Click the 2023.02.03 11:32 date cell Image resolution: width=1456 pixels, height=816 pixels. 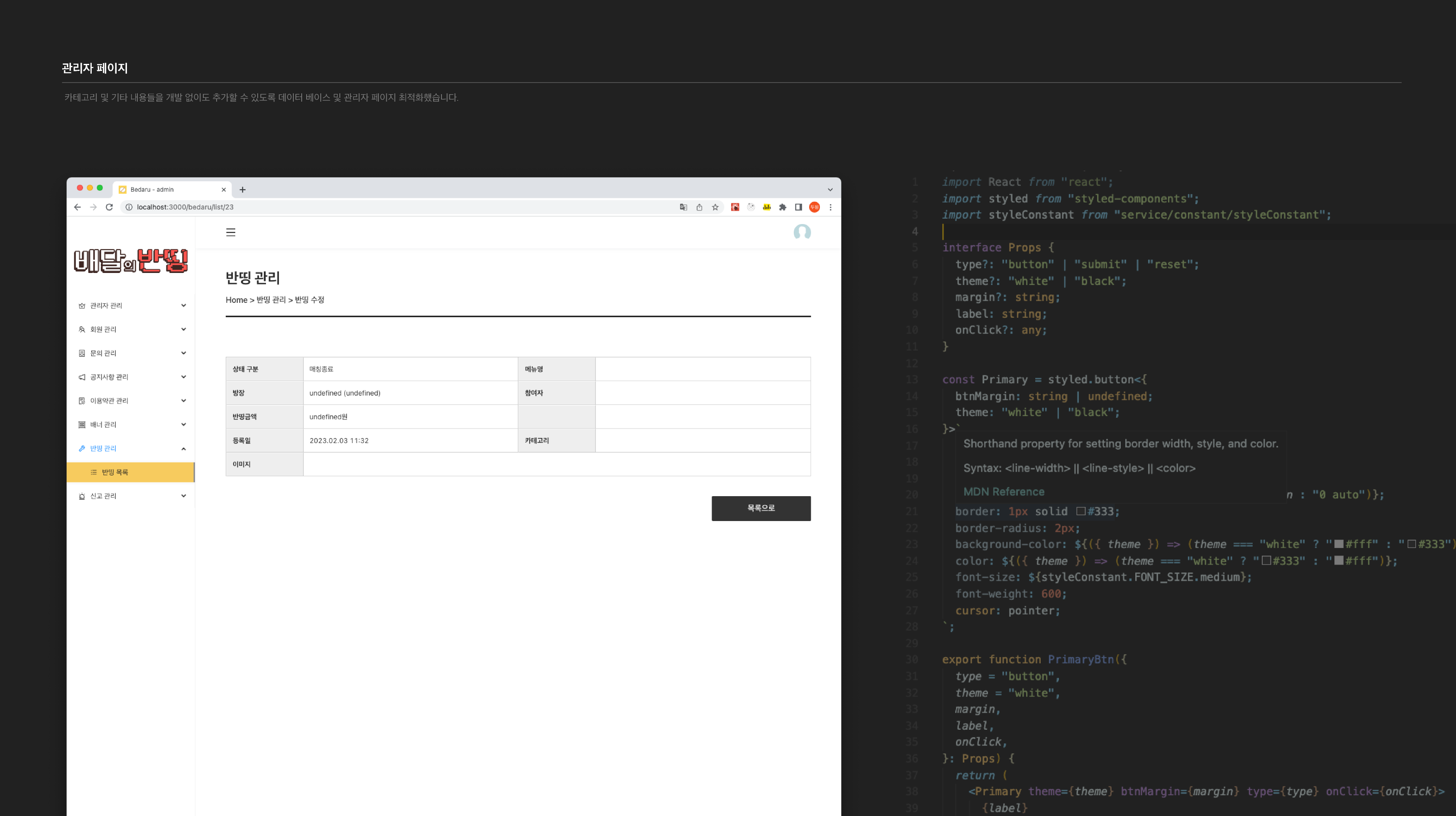pyautogui.click(x=410, y=440)
